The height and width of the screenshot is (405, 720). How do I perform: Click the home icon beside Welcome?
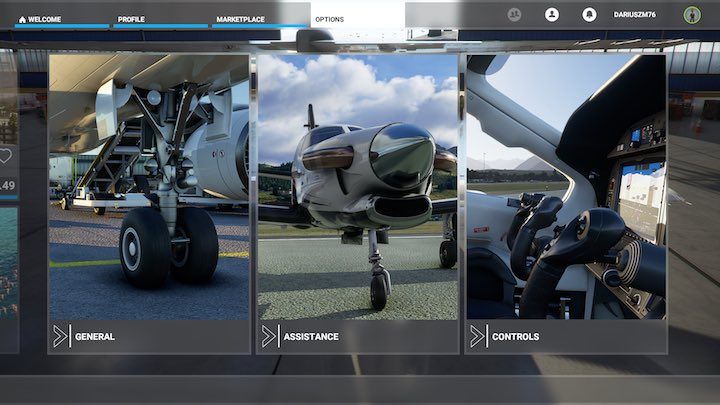tap(21, 19)
